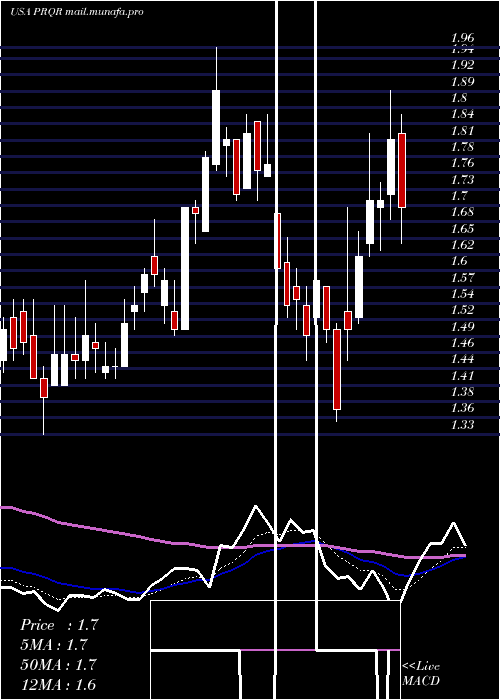This screenshot has height=700, width=500.
Task: Select the 1.52 price axis label
Action: pos(462,310)
